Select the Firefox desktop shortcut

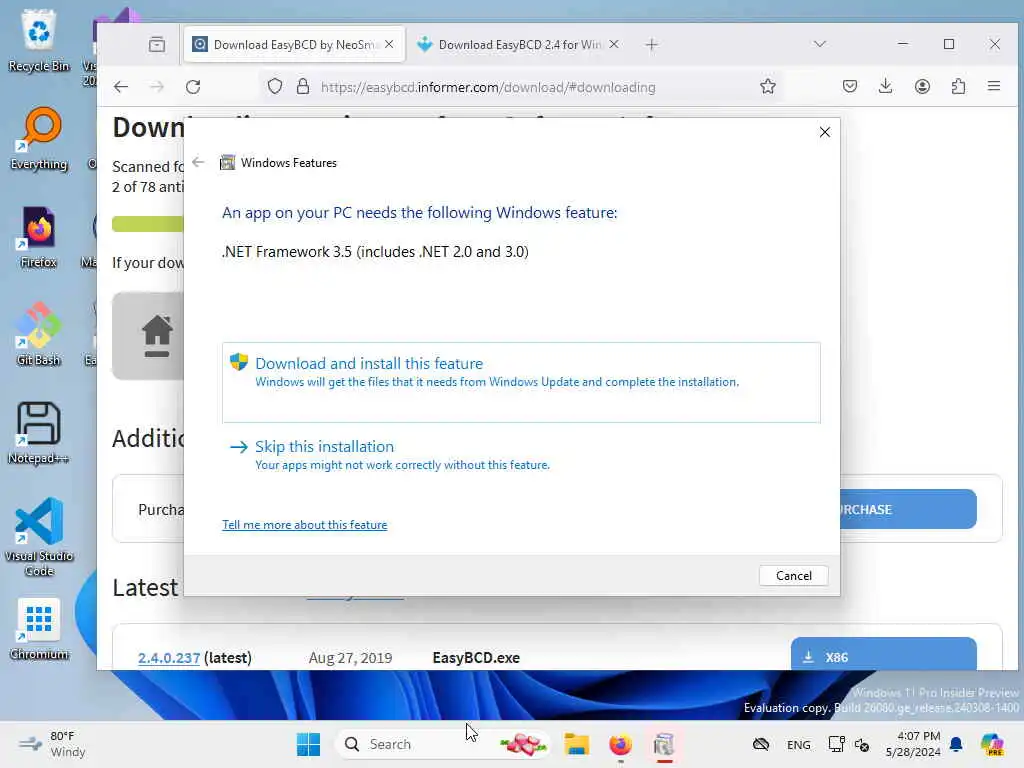click(x=39, y=237)
